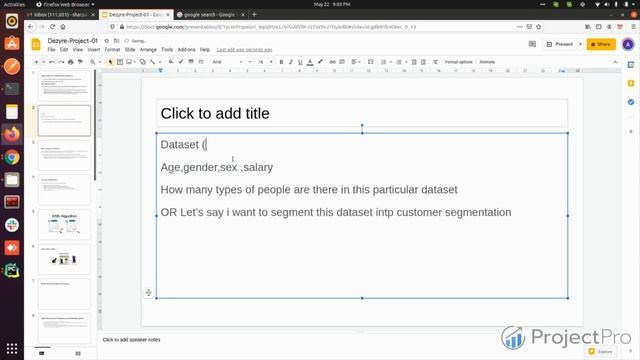Decrease the text indent

(x=414, y=62)
